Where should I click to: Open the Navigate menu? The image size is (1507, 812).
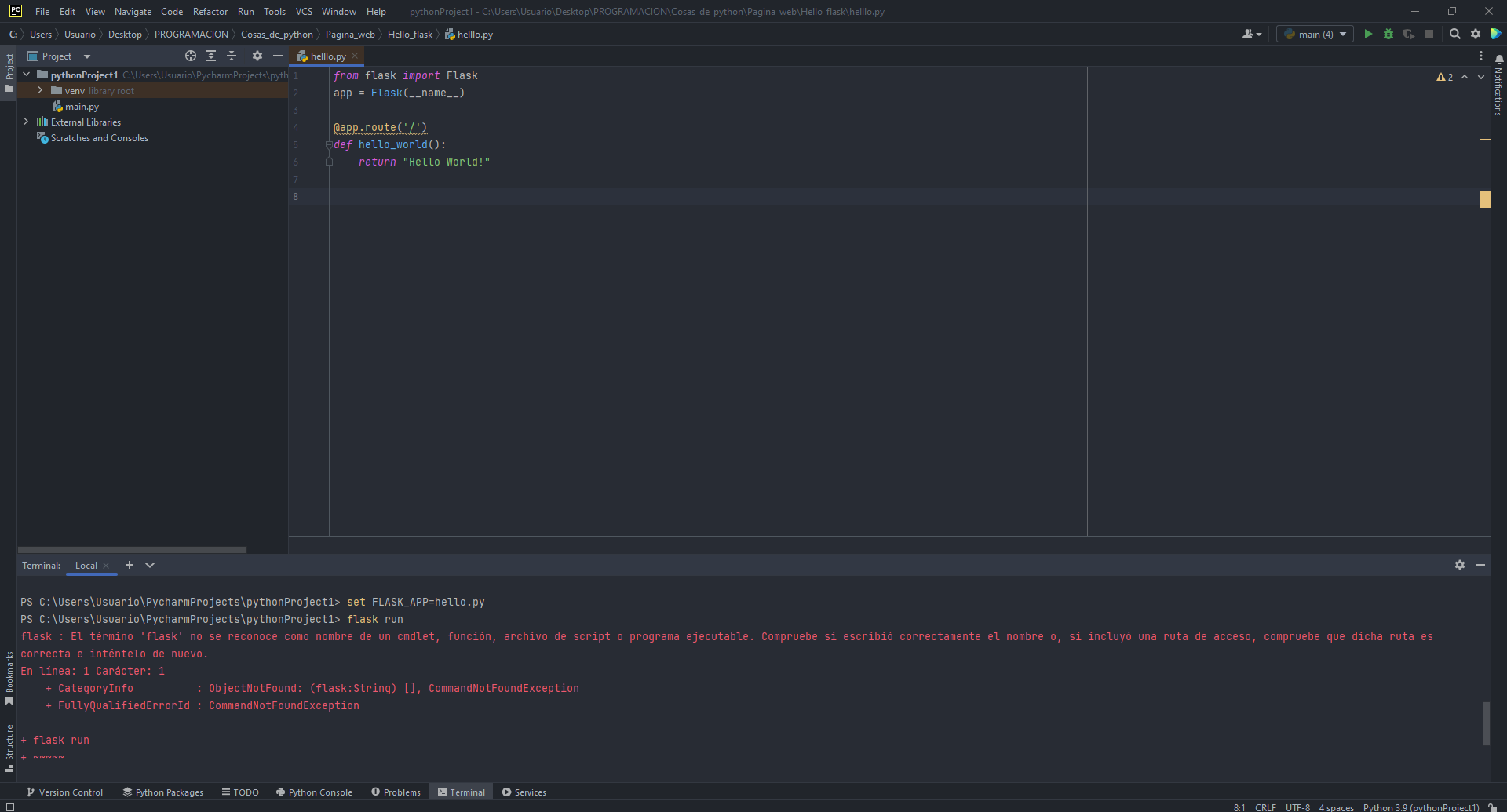pyautogui.click(x=133, y=12)
